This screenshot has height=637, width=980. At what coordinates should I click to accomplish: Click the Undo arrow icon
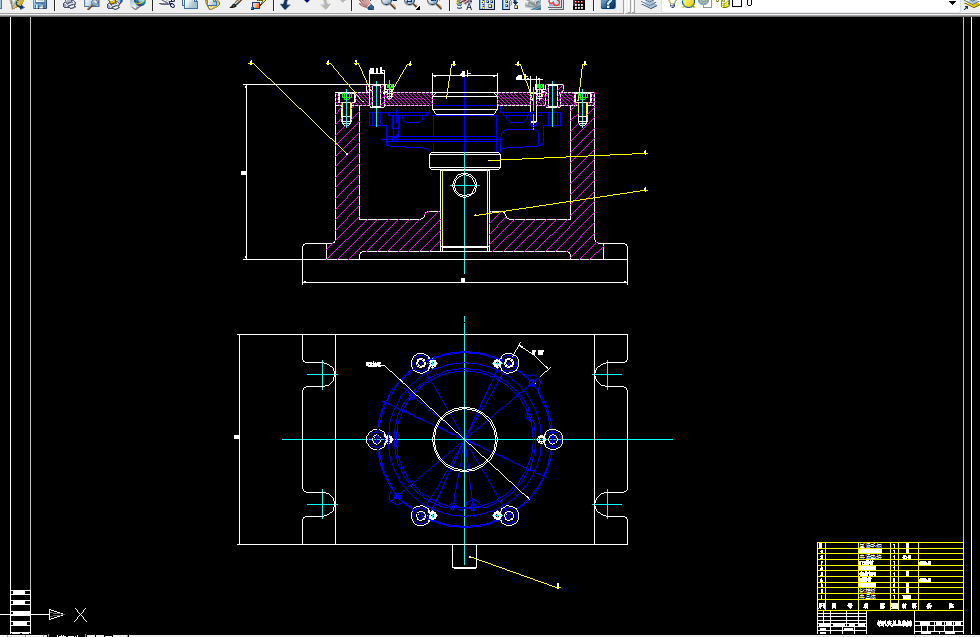[286, 4]
